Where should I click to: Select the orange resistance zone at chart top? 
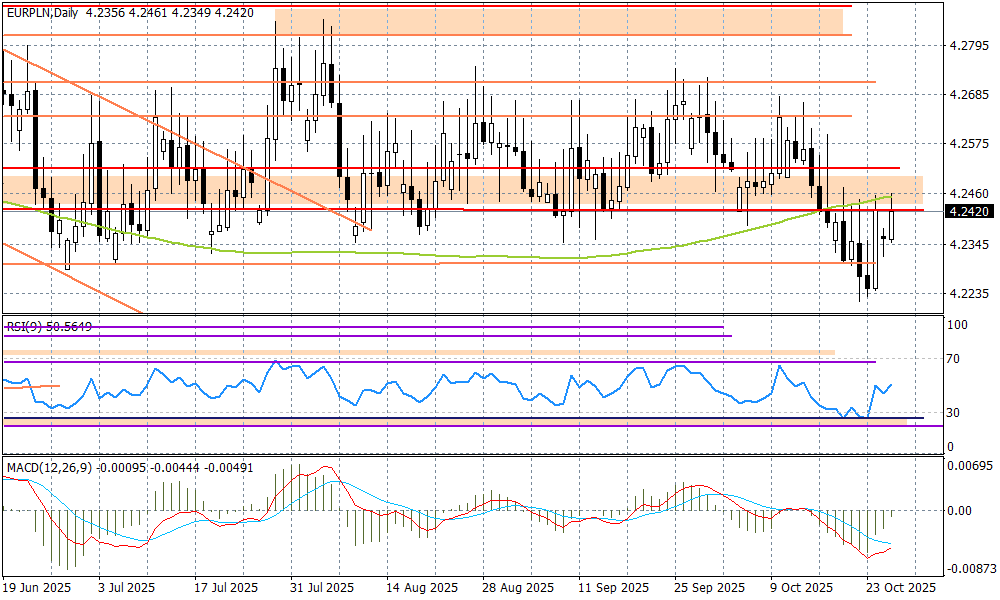pos(560,20)
